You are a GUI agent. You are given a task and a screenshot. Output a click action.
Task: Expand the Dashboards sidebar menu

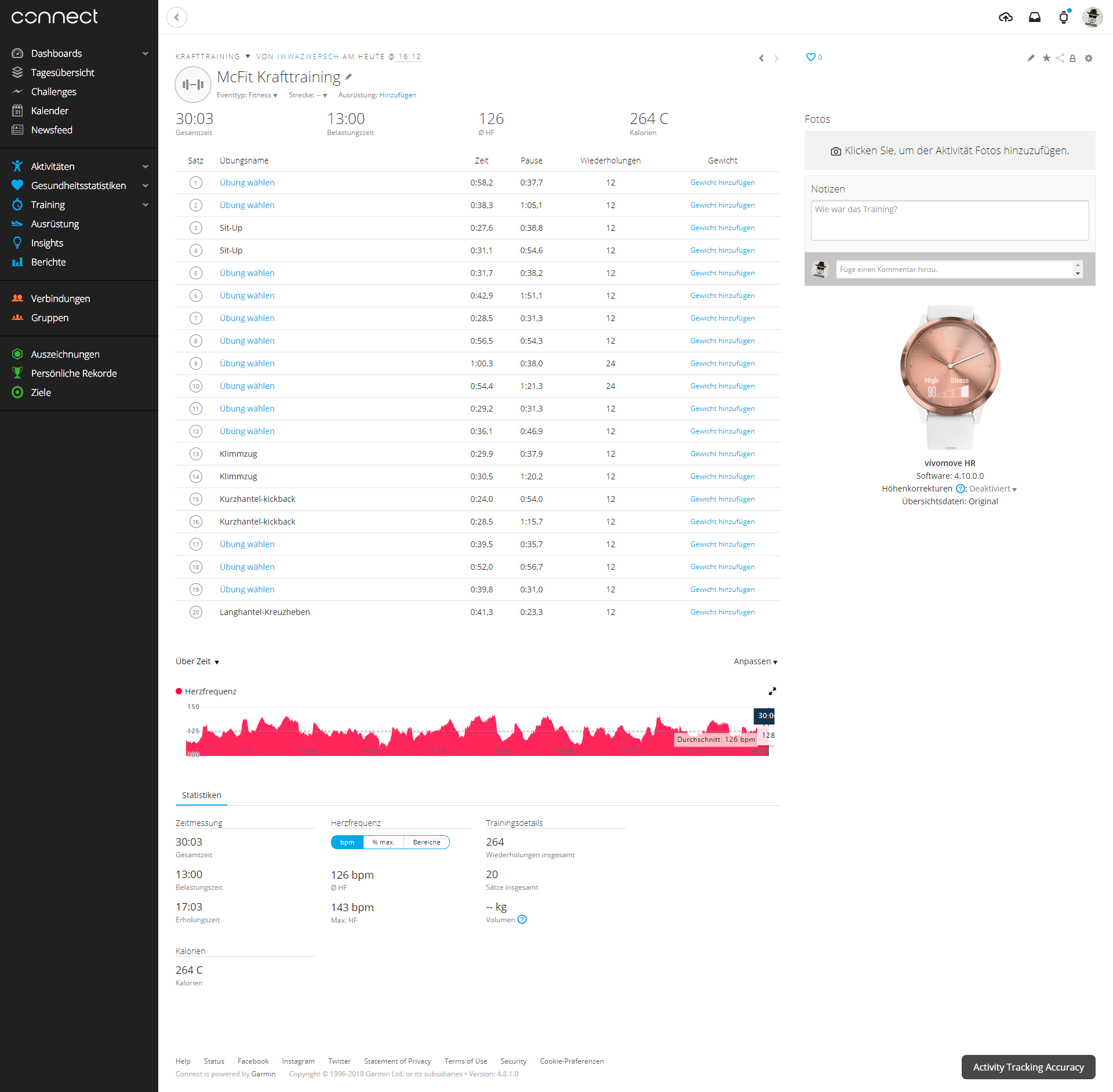[146, 53]
